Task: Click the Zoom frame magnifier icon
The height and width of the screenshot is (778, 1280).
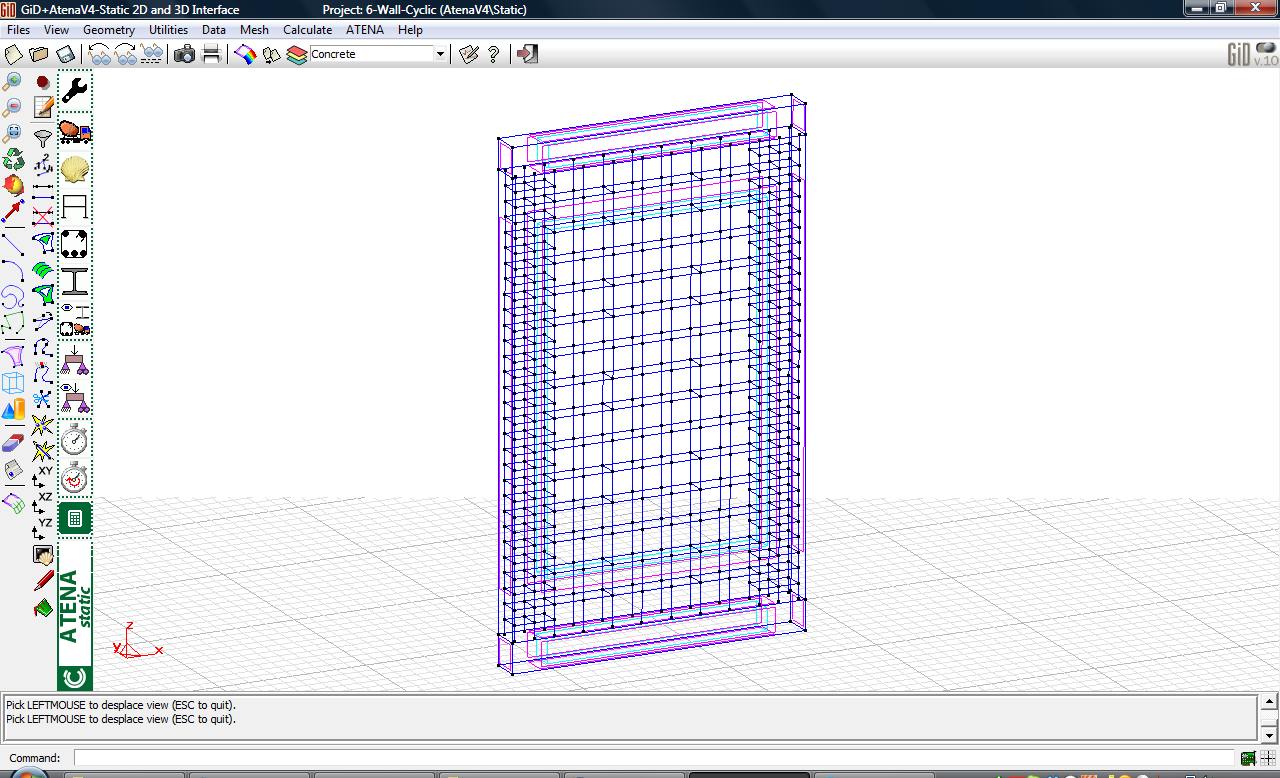Action: [13, 133]
